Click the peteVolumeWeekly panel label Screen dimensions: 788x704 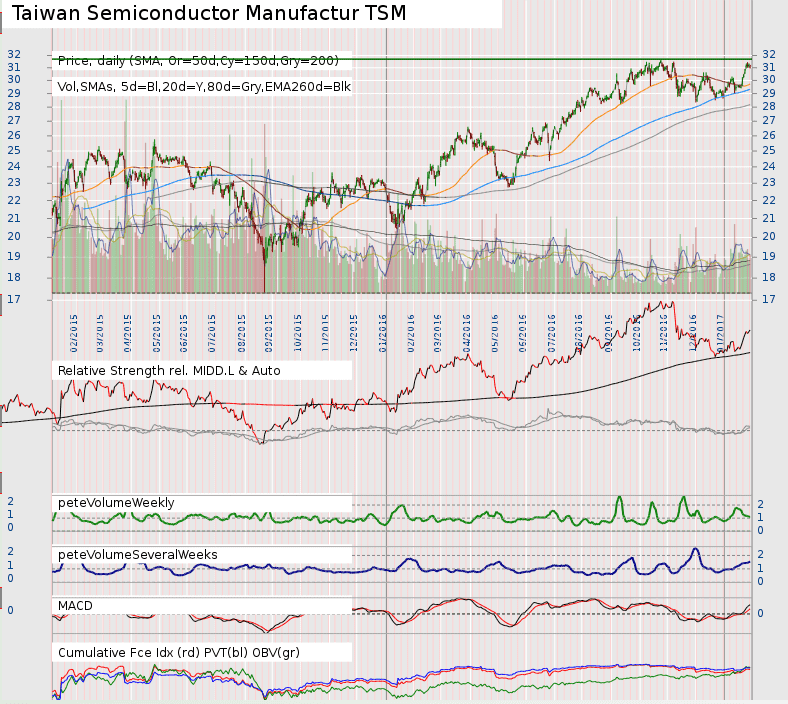click(x=116, y=503)
